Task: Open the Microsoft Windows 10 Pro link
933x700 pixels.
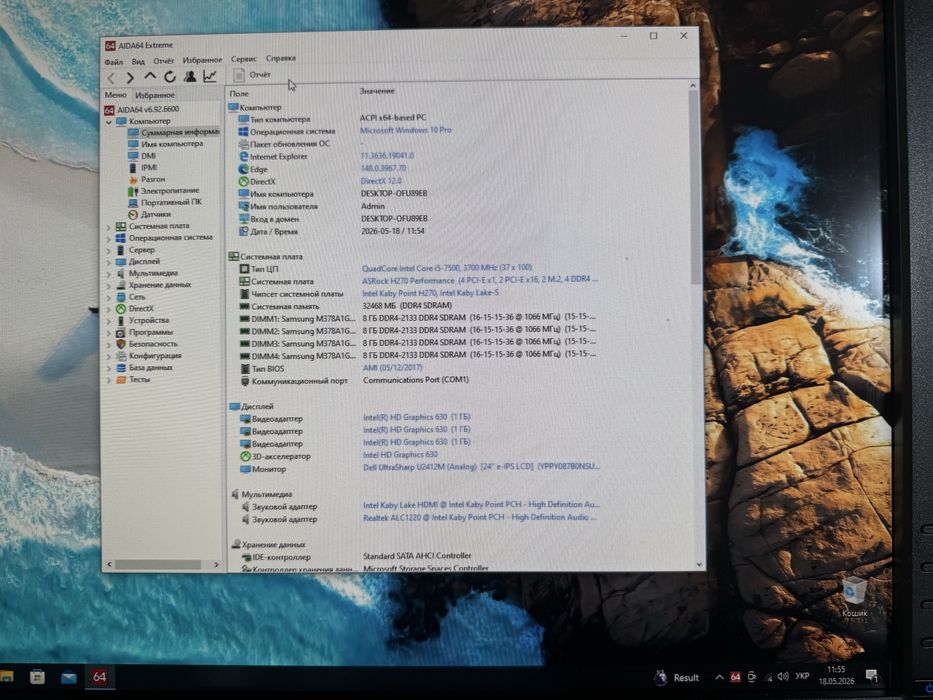Action: tap(406, 130)
